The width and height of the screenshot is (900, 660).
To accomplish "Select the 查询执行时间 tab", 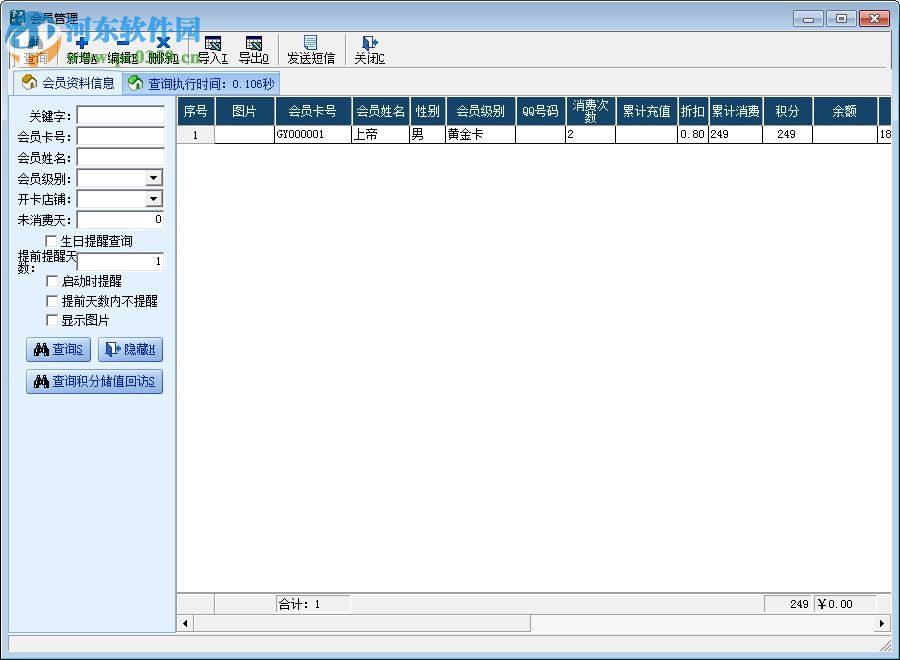I will (201, 84).
